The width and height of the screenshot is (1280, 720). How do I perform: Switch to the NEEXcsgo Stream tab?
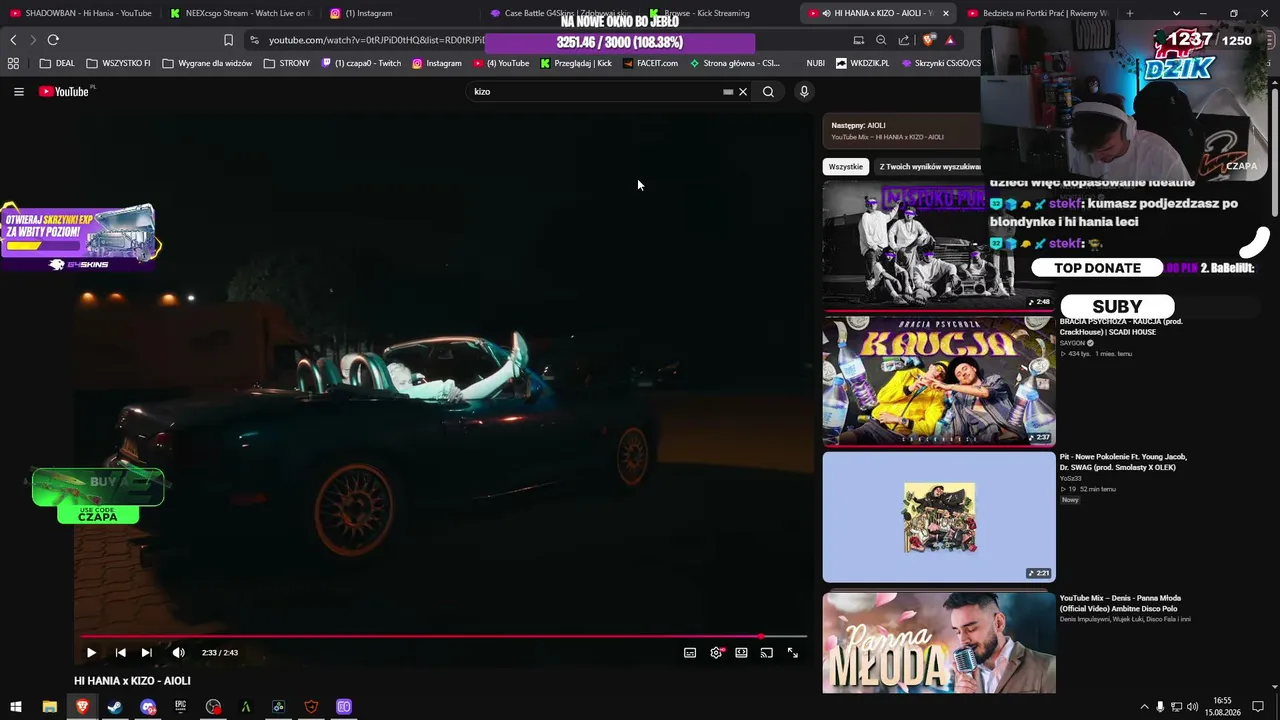pyautogui.click(x=240, y=13)
